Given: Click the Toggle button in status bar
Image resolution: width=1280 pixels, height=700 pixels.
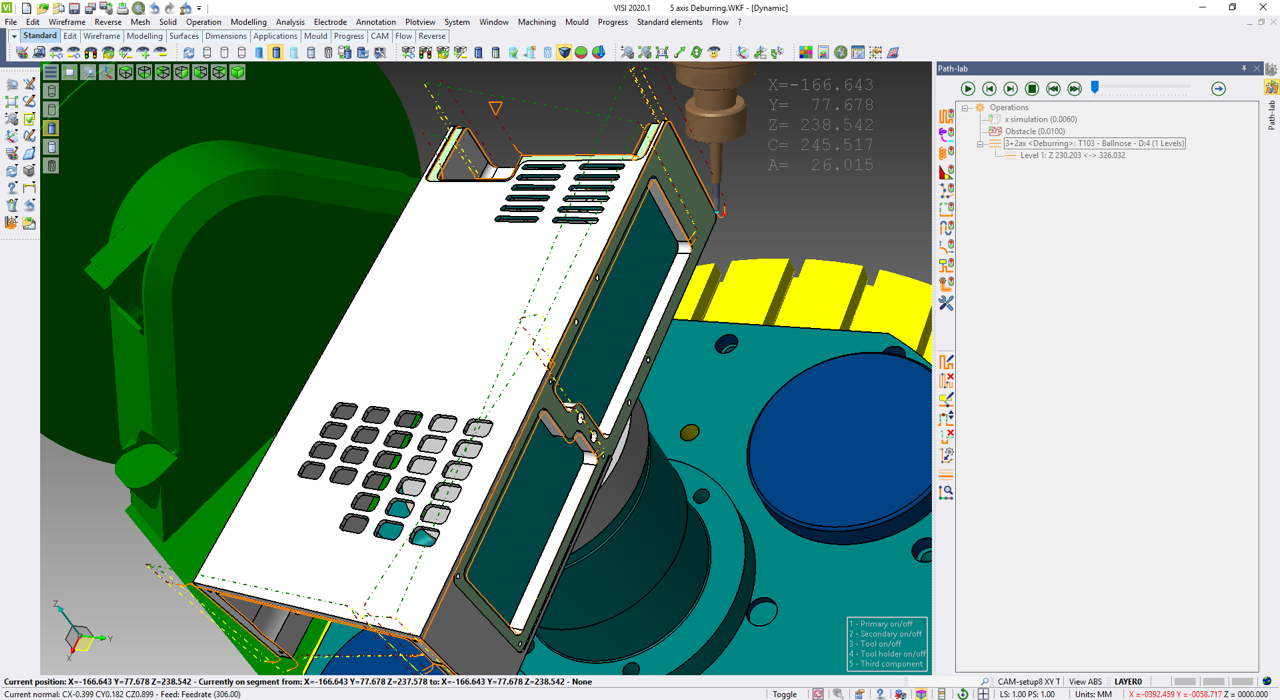Looking at the screenshot, I should tap(785, 694).
